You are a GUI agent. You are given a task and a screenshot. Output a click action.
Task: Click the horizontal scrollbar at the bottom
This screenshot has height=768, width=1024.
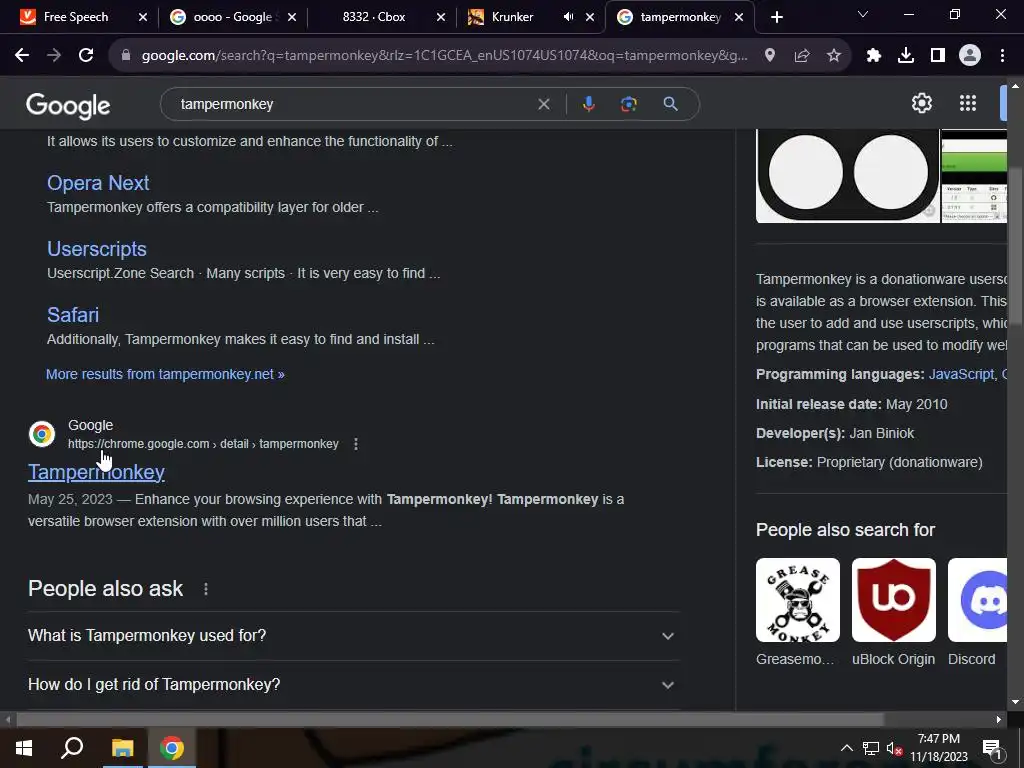click(449, 720)
